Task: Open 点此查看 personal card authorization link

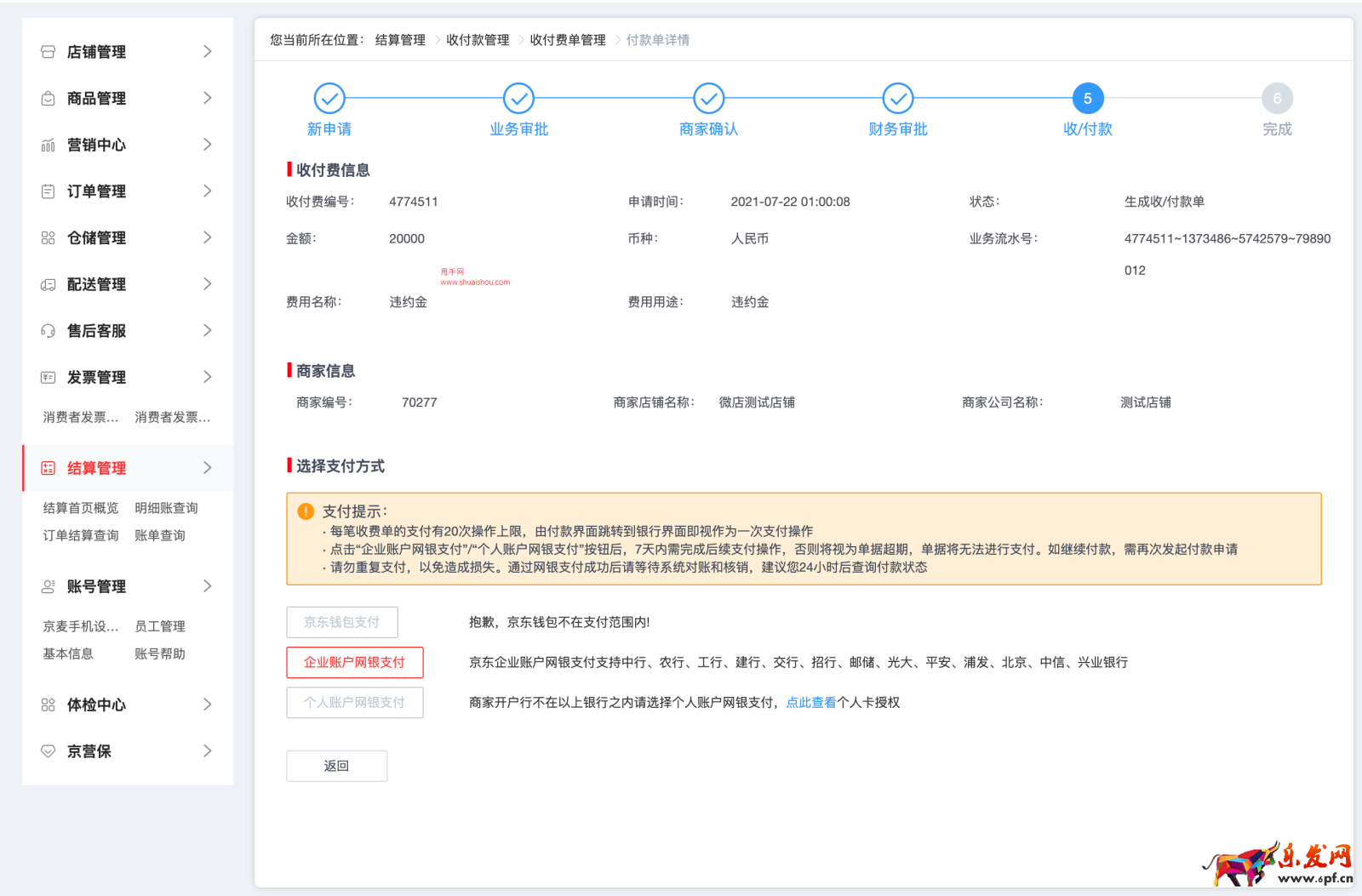Action: pyautogui.click(x=810, y=702)
